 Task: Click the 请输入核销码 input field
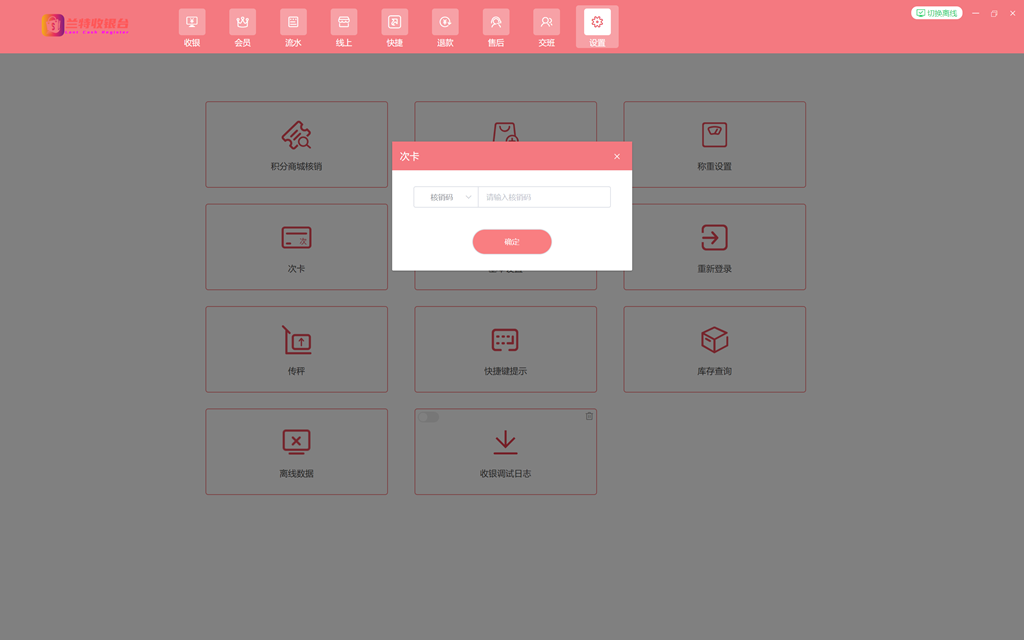point(544,197)
